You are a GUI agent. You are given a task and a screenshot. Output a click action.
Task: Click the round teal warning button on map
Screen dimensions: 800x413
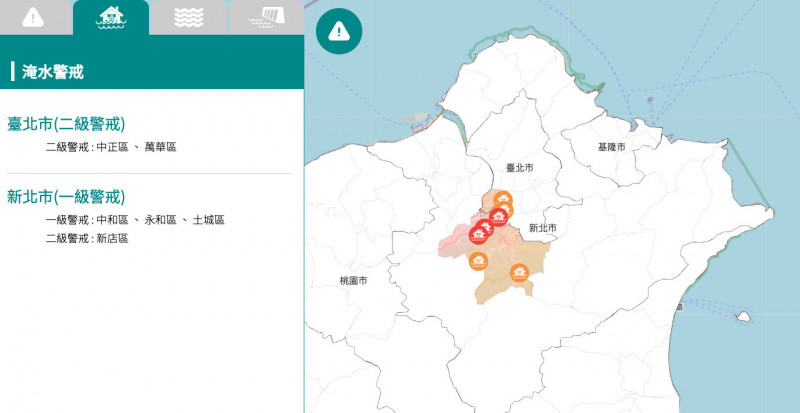339,32
